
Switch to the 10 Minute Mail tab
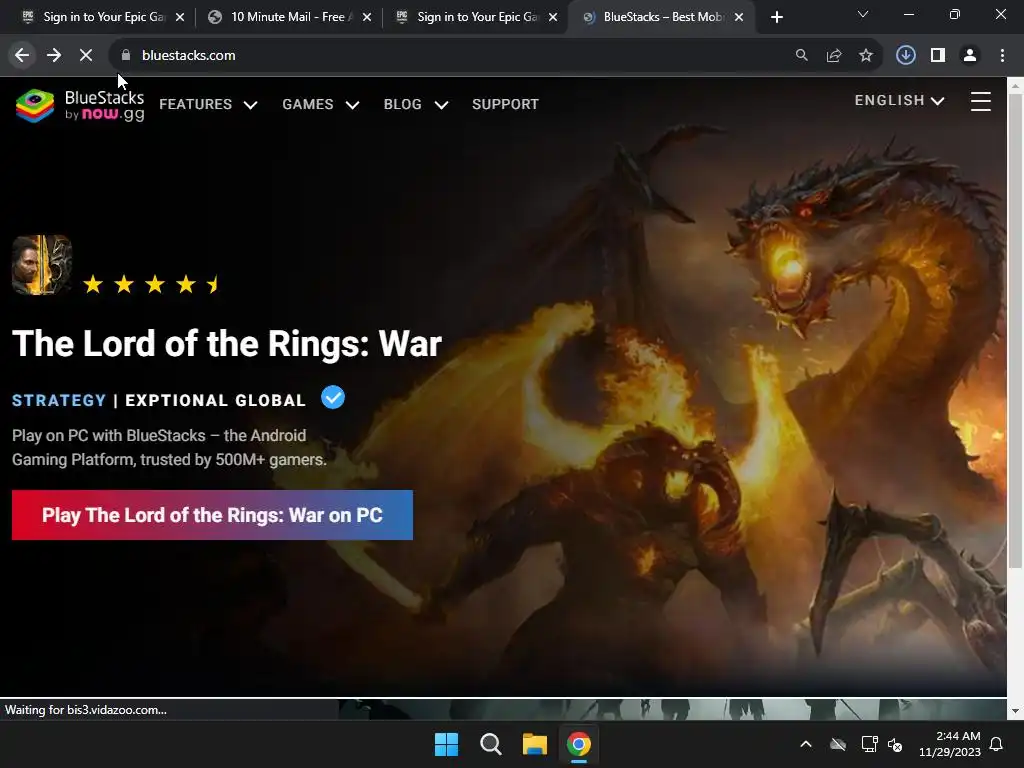[287, 17]
